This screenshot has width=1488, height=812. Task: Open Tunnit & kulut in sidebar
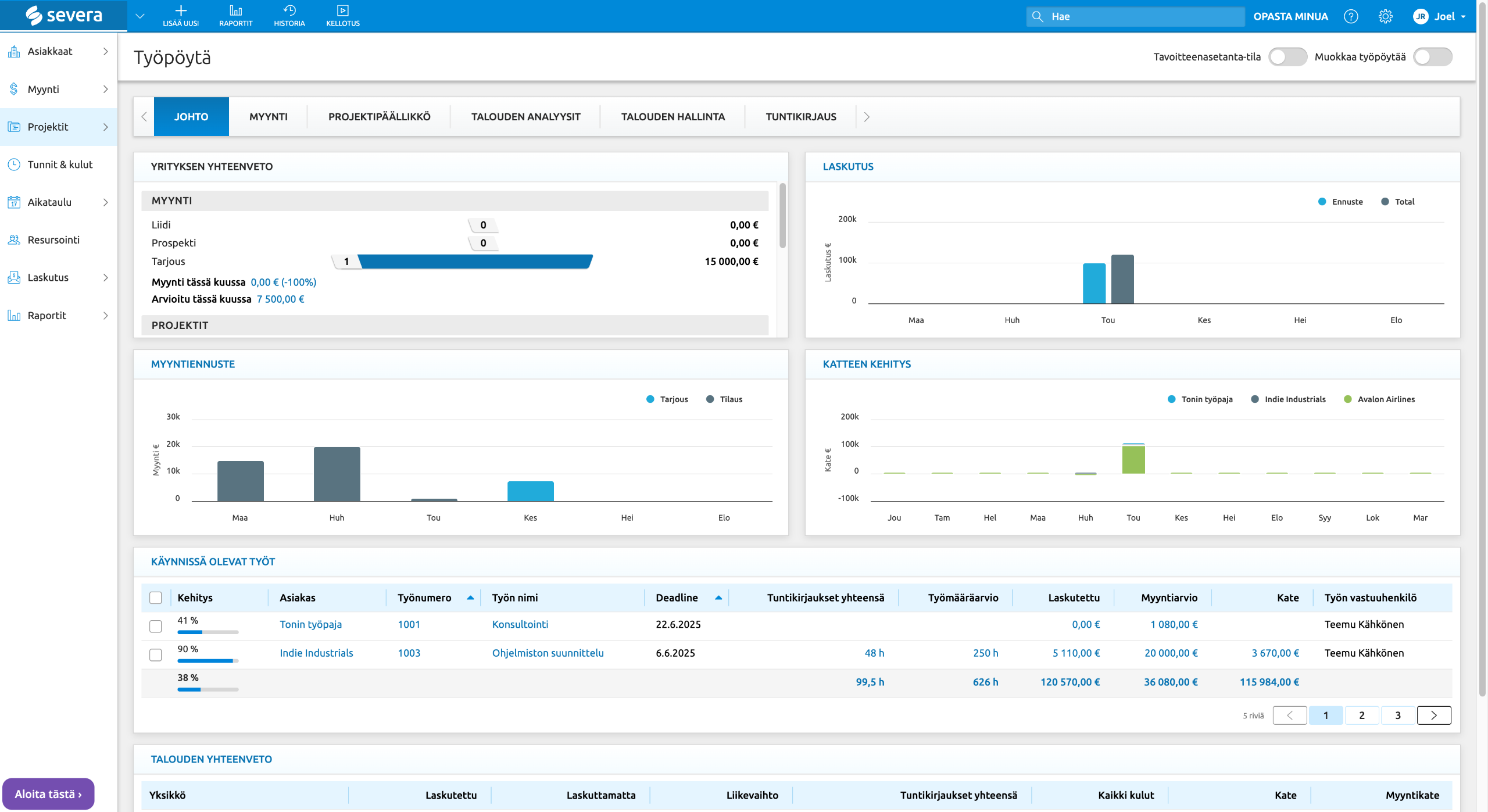(60, 164)
